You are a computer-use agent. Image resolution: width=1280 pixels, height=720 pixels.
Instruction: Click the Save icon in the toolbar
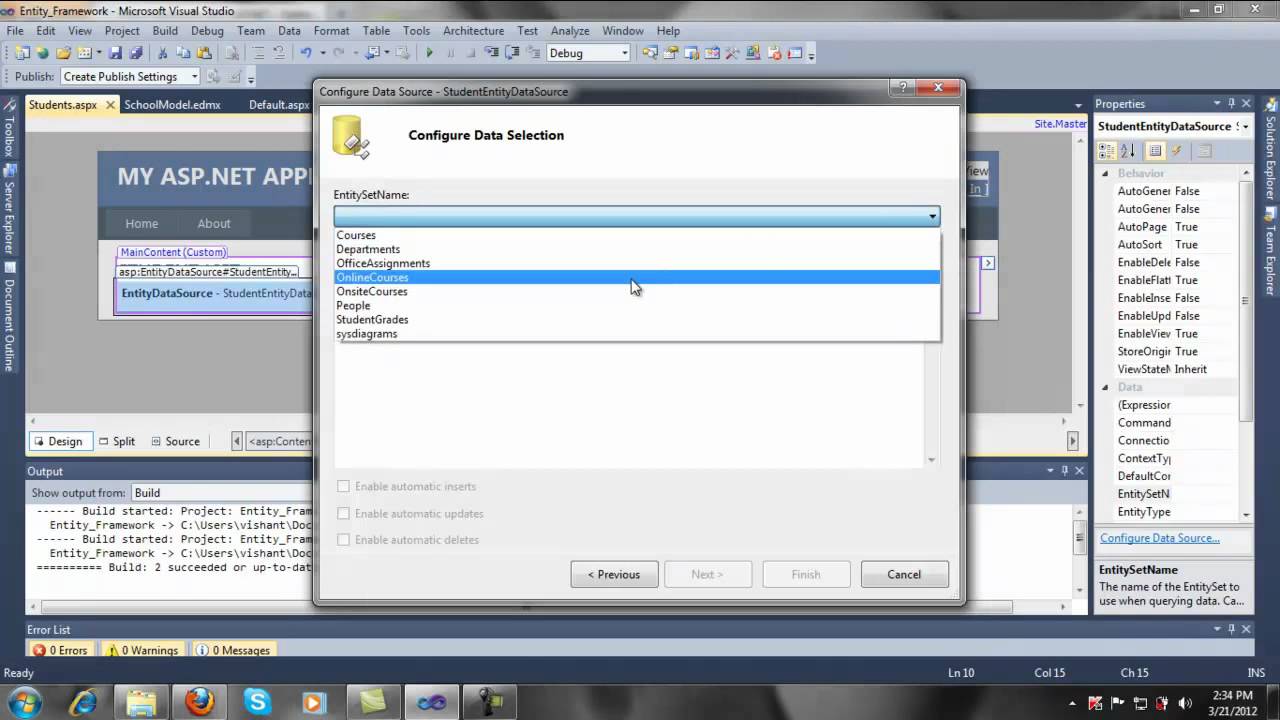coord(115,53)
